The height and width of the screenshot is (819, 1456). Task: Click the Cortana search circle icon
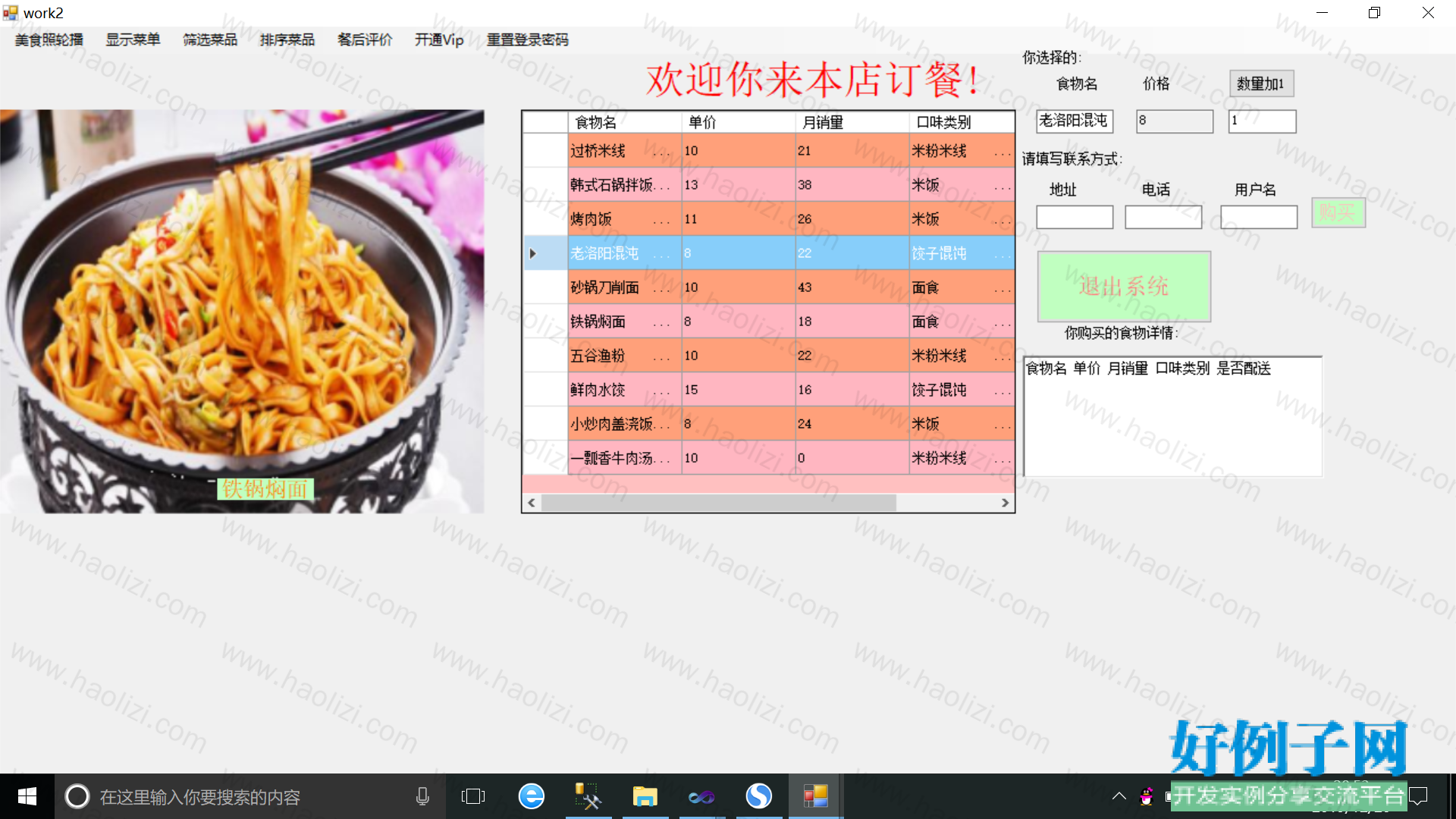point(77,796)
